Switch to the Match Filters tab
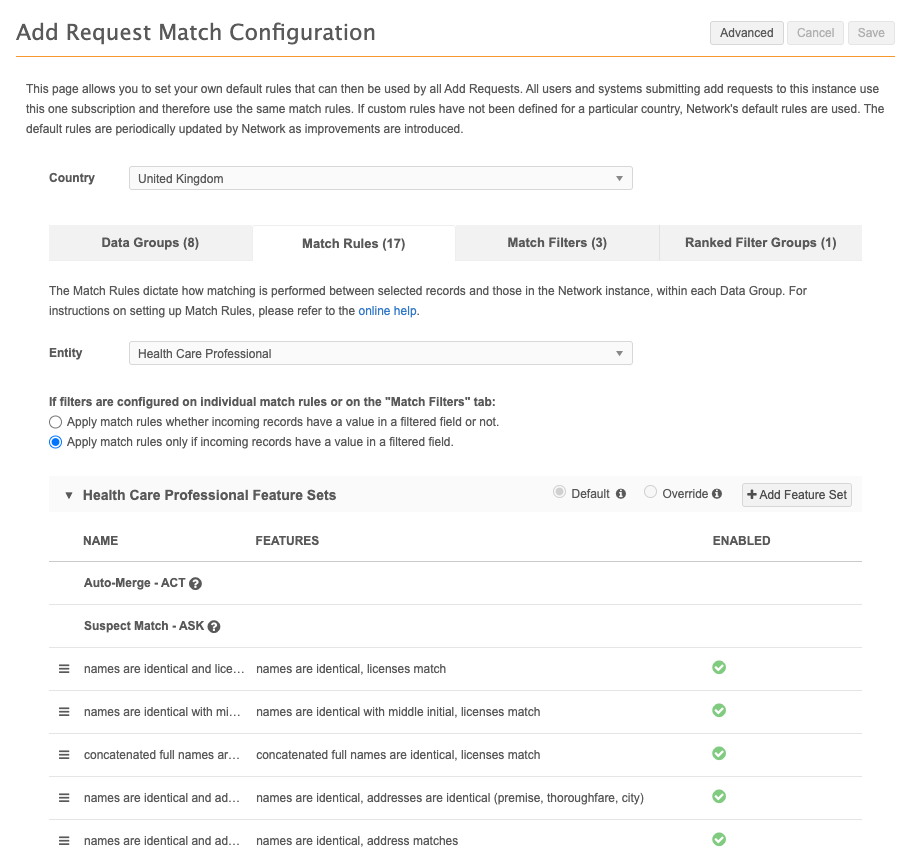Image resolution: width=900 pixels, height=862 pixels. (557, 243)
